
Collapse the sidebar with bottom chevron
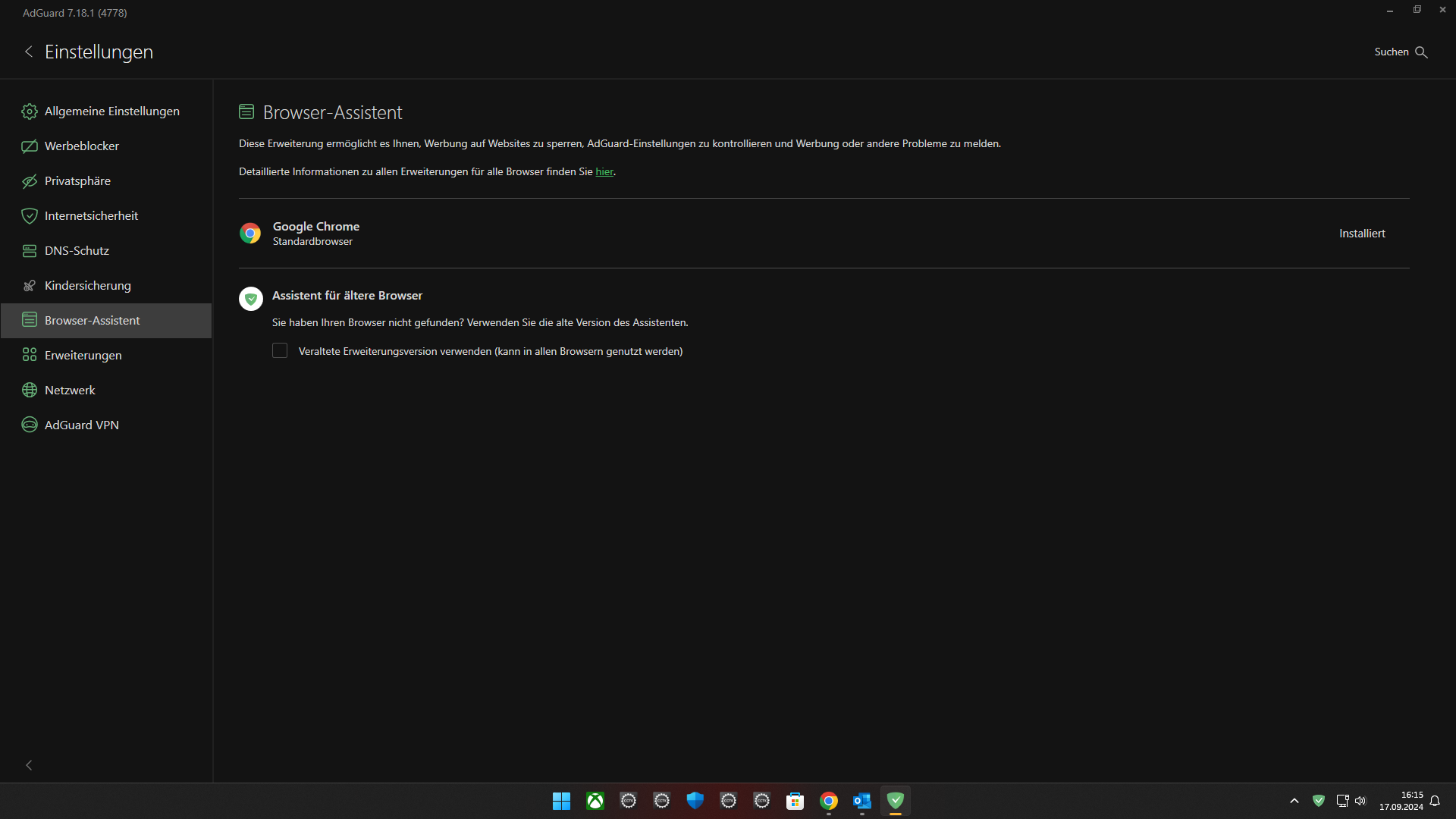coord(29,765)
